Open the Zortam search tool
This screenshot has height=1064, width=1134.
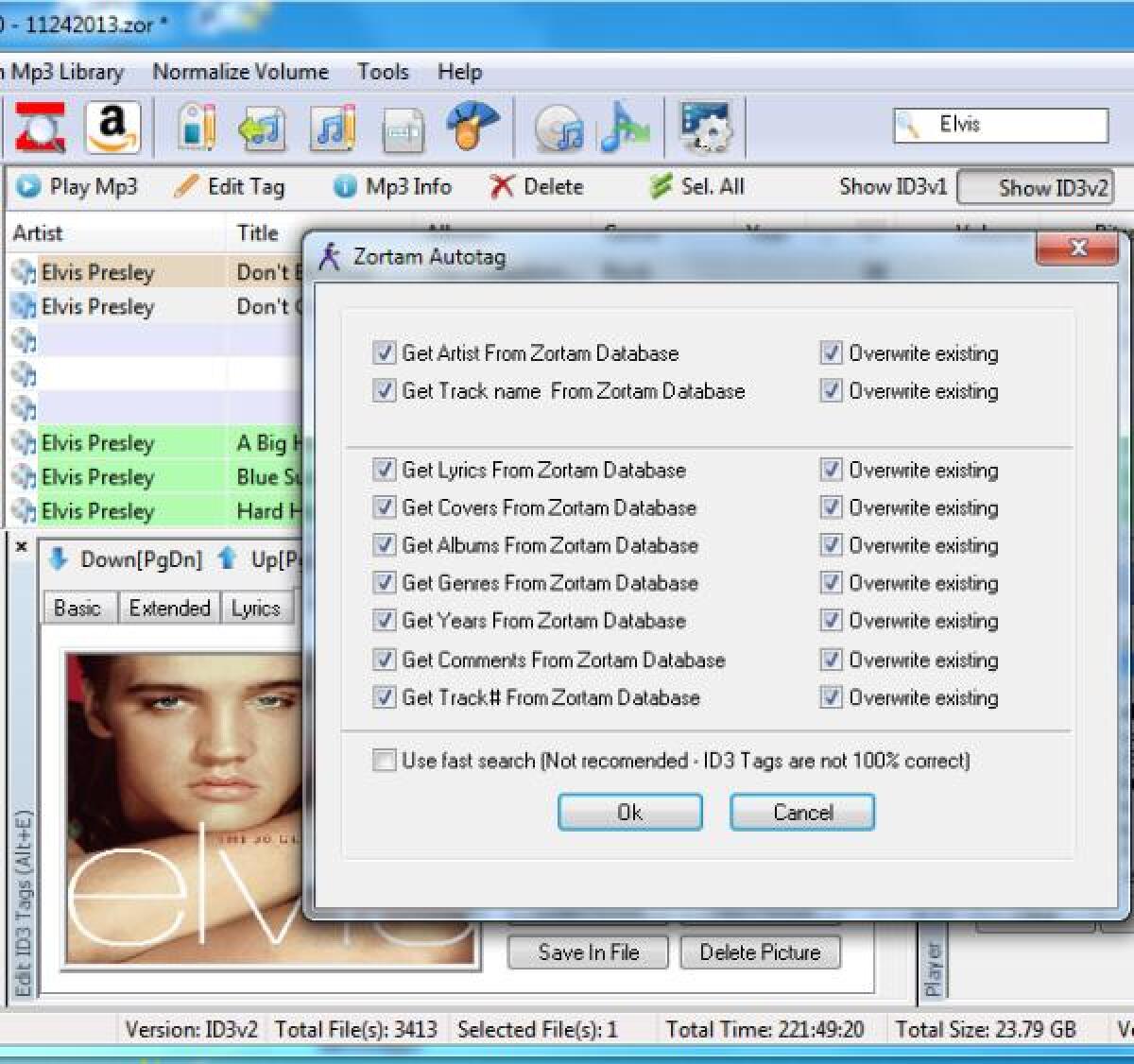coord(40,126)
